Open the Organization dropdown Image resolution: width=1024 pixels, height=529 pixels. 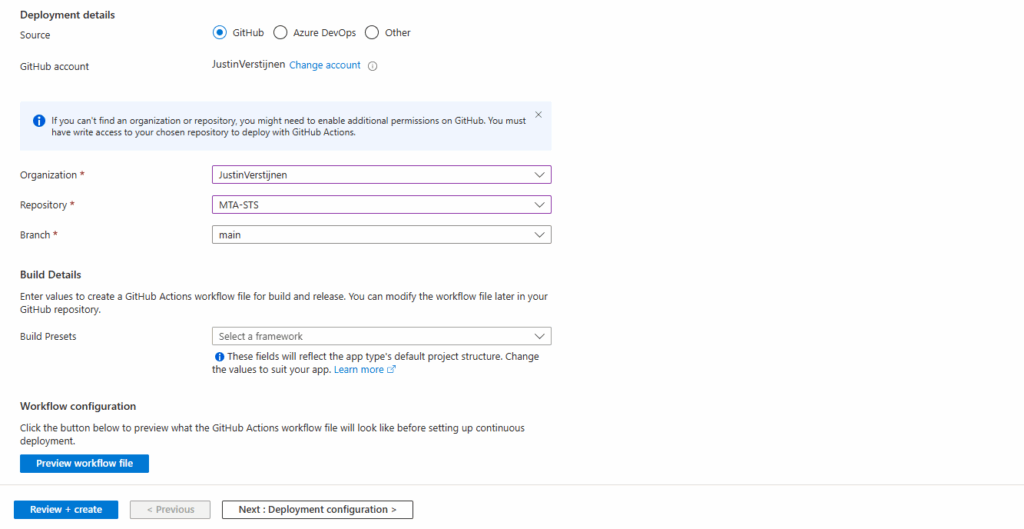(381, 175)
